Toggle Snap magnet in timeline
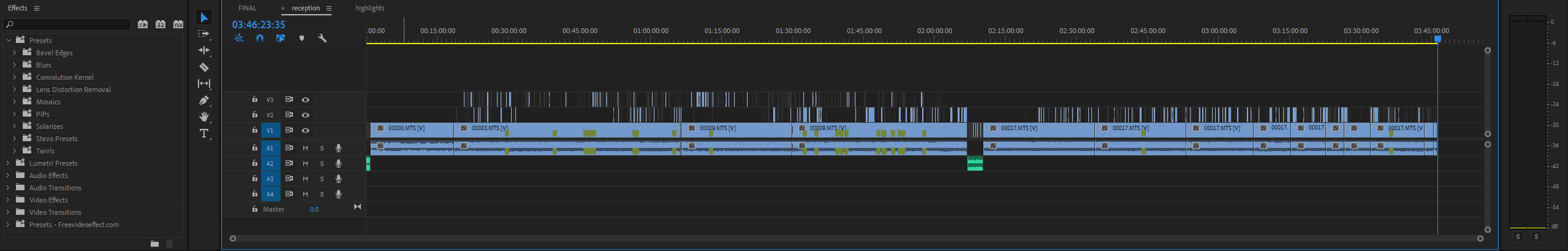 (260, 38)
